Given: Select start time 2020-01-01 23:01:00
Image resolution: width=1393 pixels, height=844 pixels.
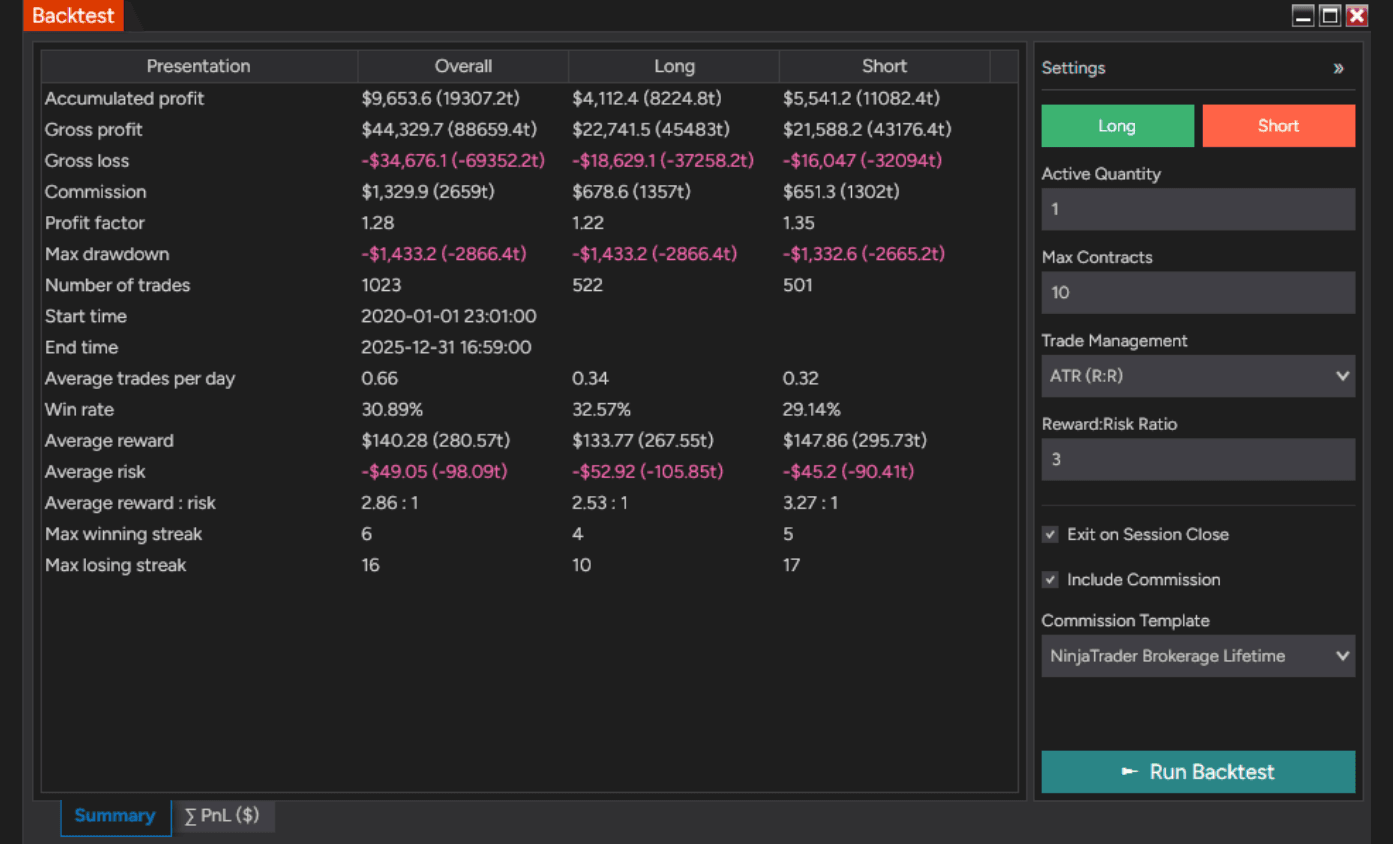Looking at the screenshot, I should [x=449, y=316].
